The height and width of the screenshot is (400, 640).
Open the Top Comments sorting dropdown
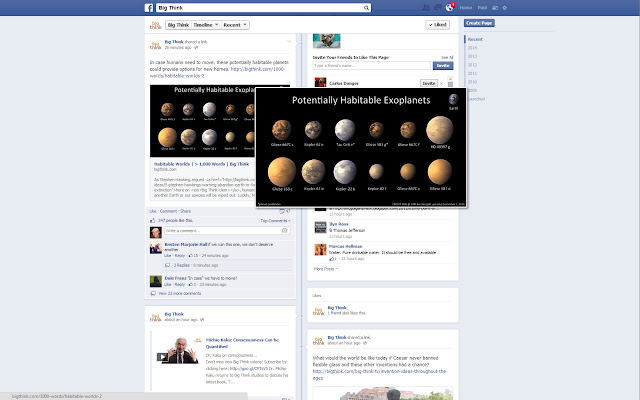click(276, 221)
